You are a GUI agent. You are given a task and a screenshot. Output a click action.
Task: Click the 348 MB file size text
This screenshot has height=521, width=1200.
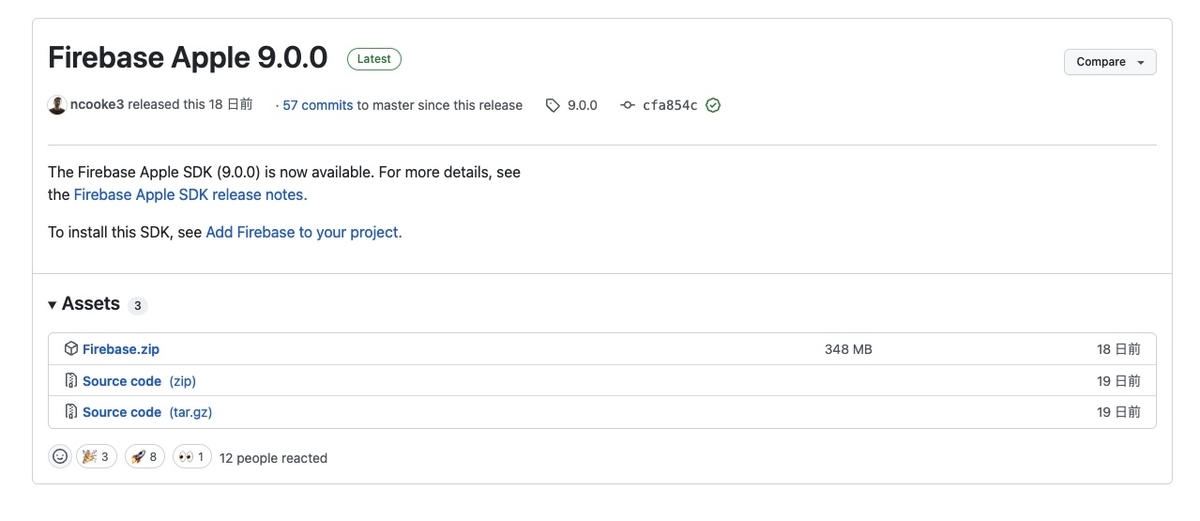click(x=849, y=349)
